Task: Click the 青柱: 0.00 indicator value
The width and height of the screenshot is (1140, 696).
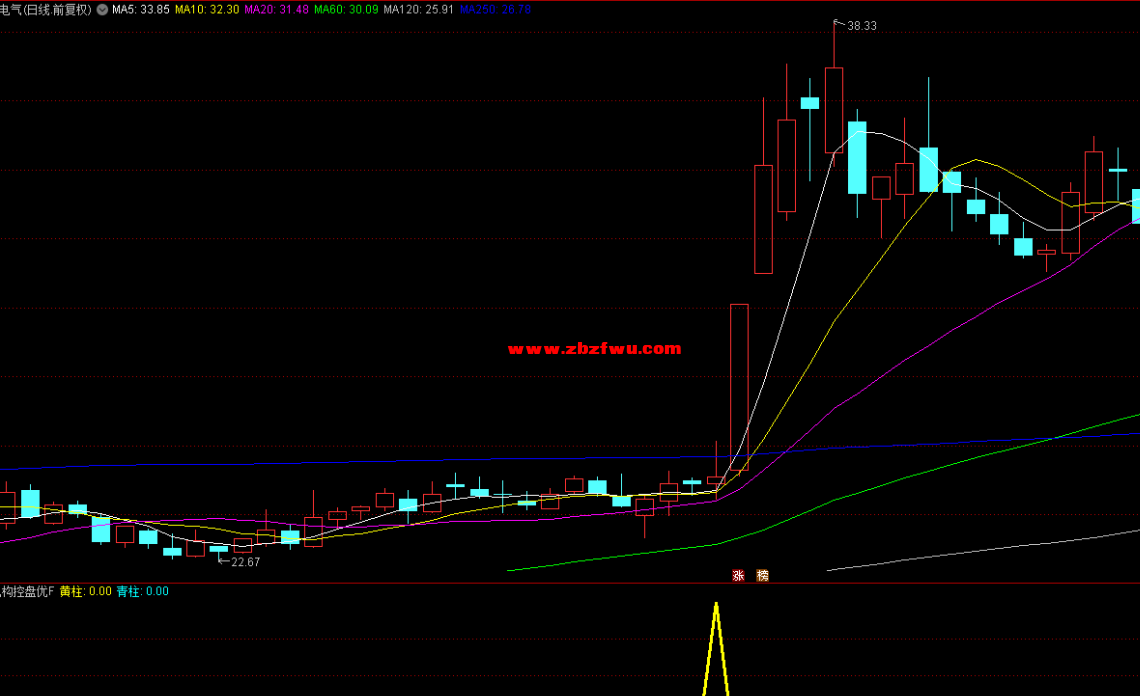Action: click(143, 591)
